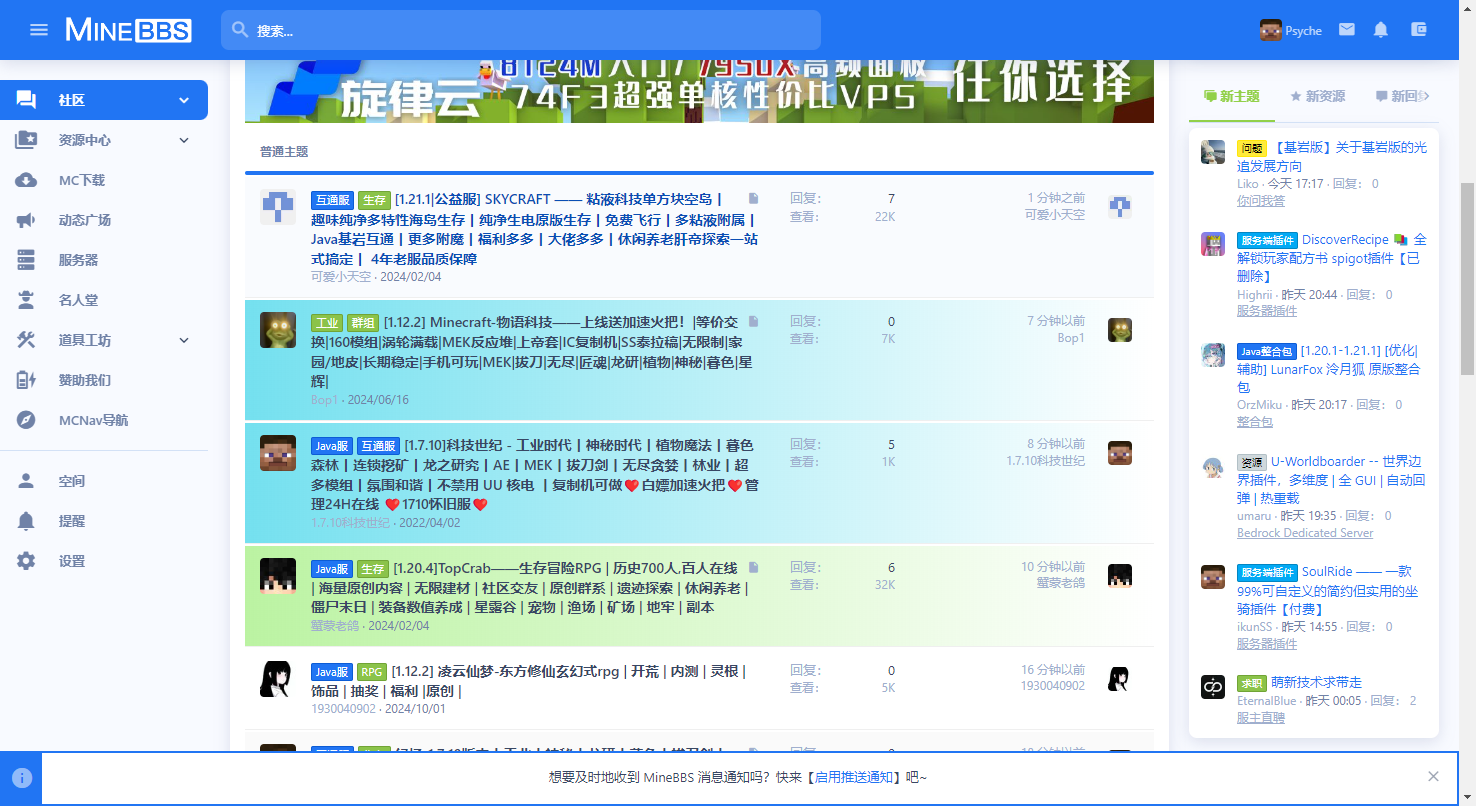This screenshot has height=806, width=1476.
Task: Click the 你问我答 forum link
Action: click(1261, 201)
